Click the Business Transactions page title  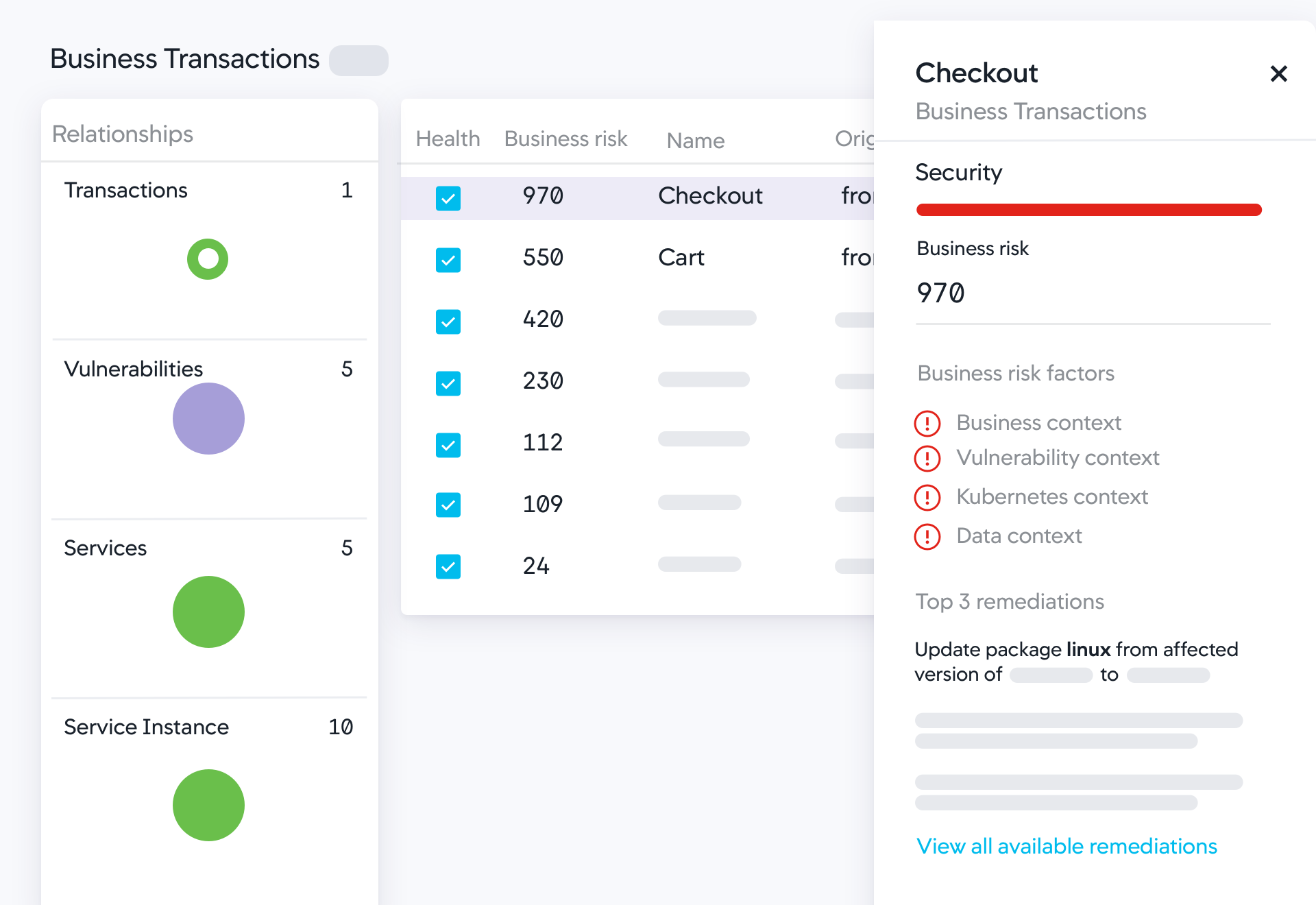tap(184, 59)
